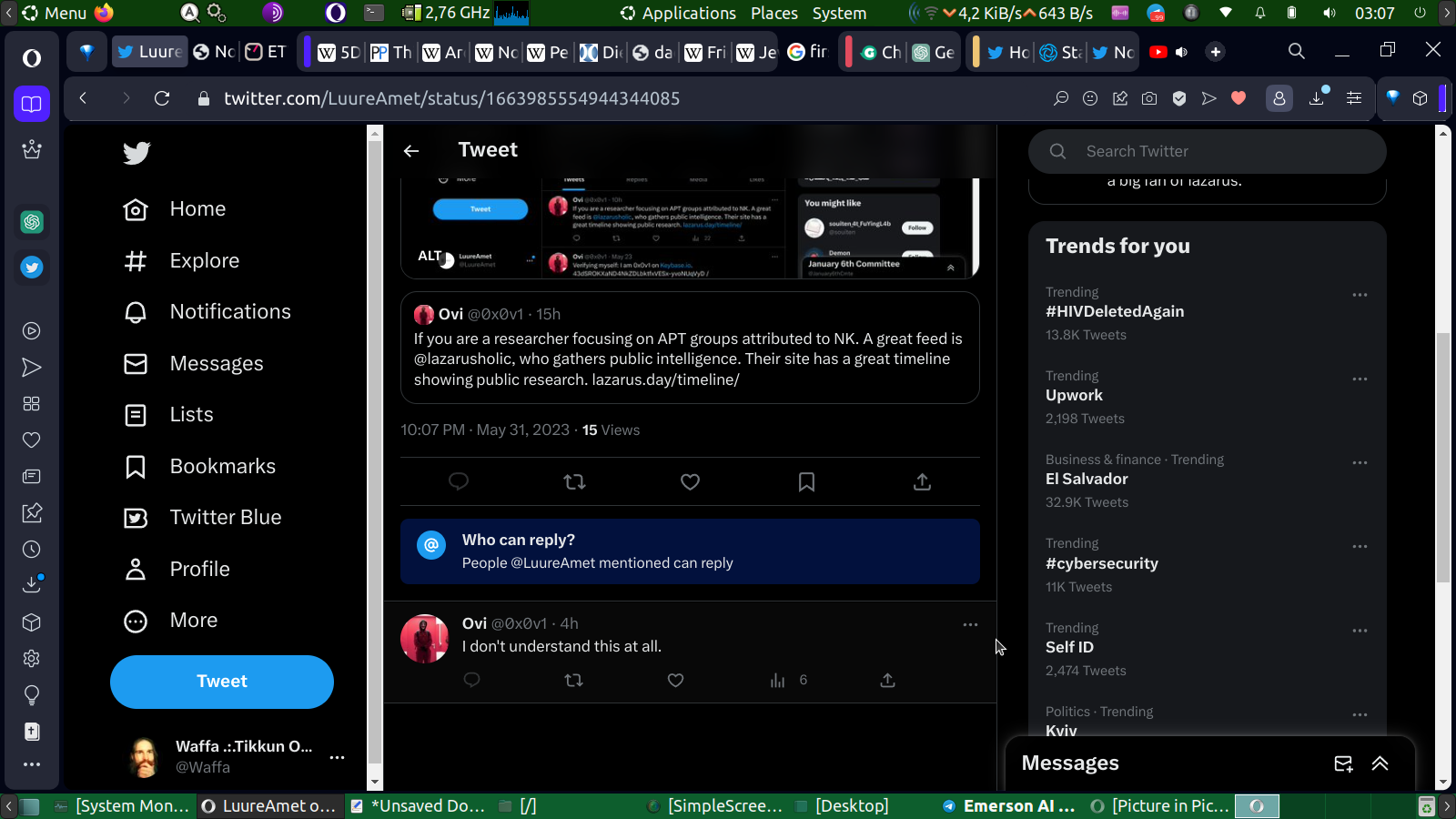Viewport: 1456px width, 819px height.
Task: Retweet Ovi's 'I don't understand' reply
Action: (573, 680)
